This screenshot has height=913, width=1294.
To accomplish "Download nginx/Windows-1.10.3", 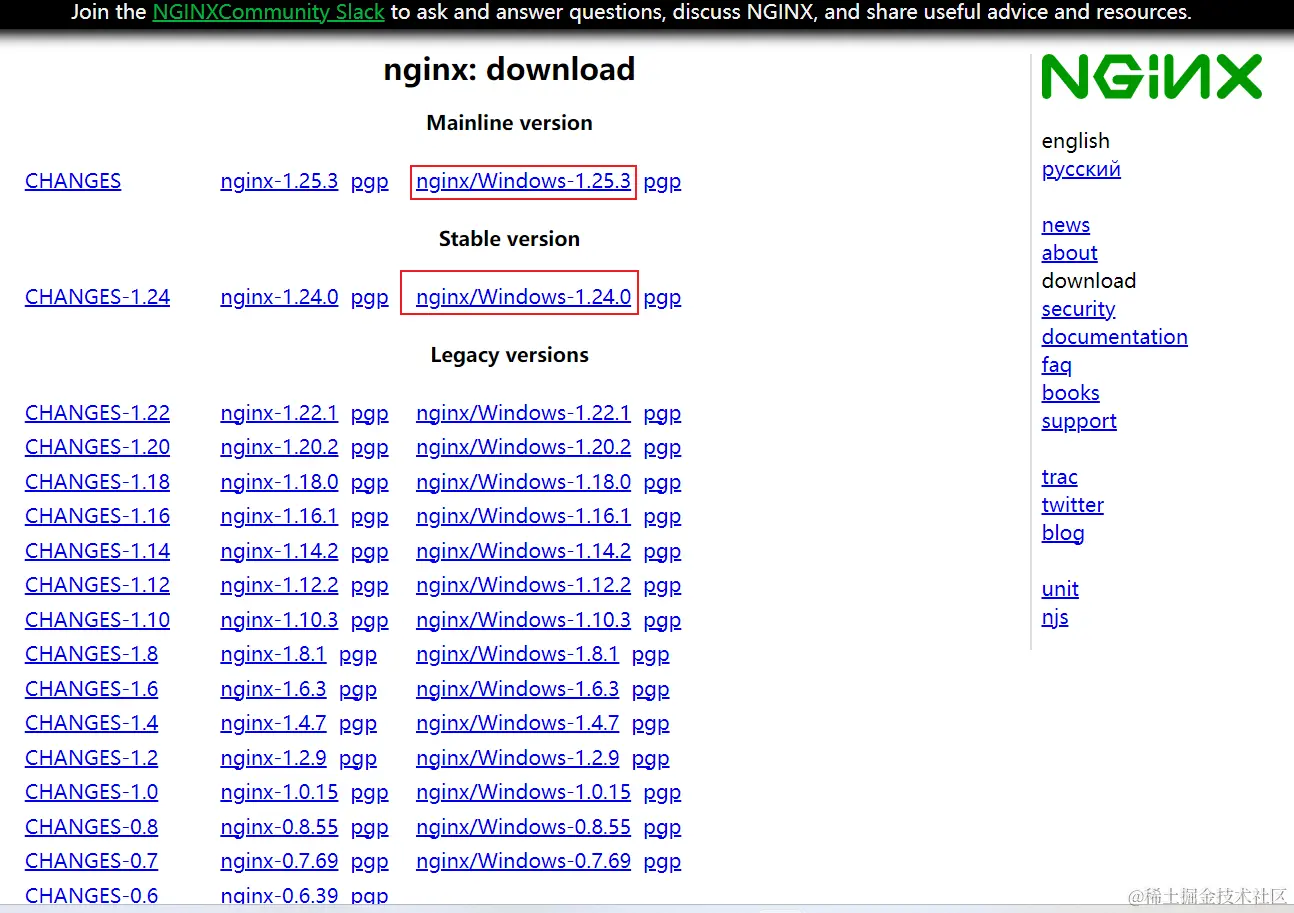I will (523, 620).
